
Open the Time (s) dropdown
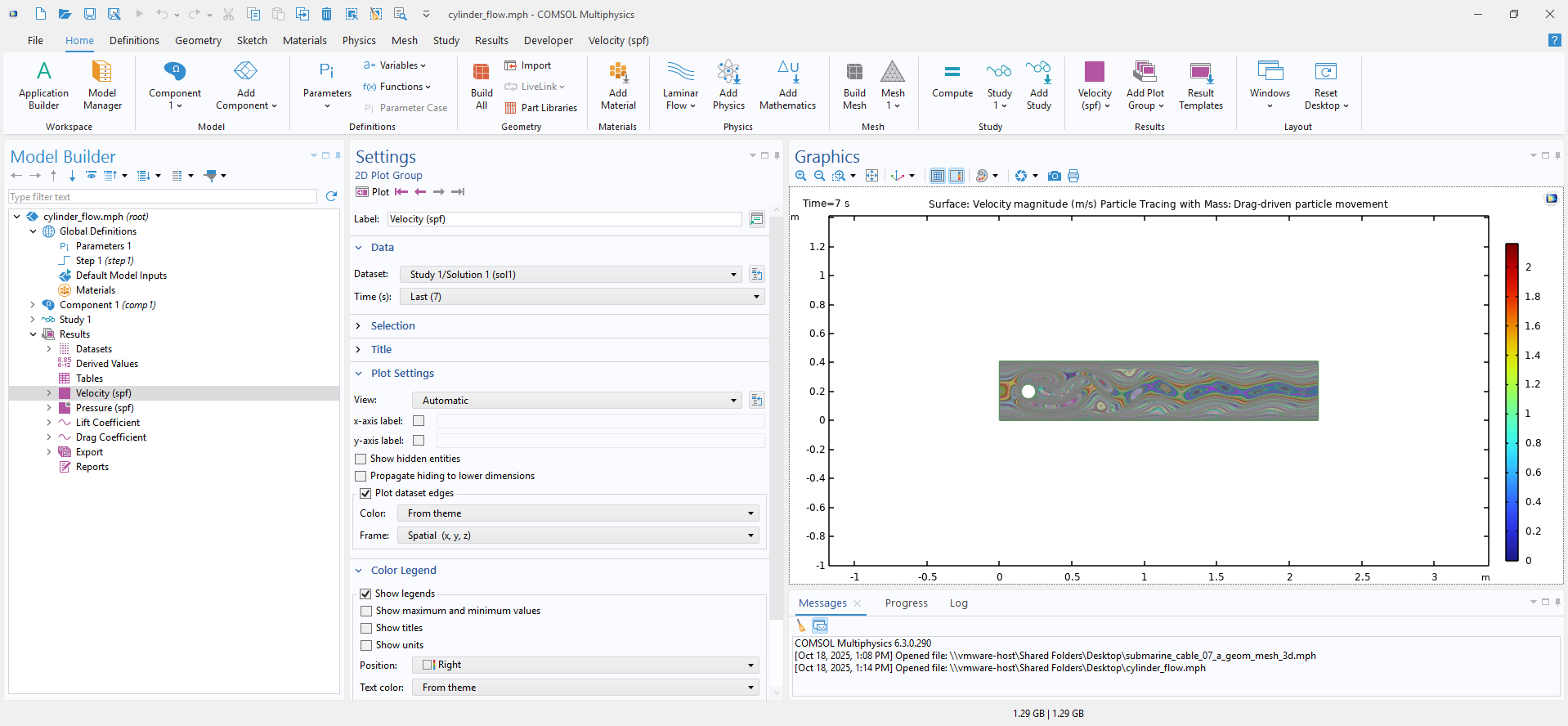click(581, 297)
